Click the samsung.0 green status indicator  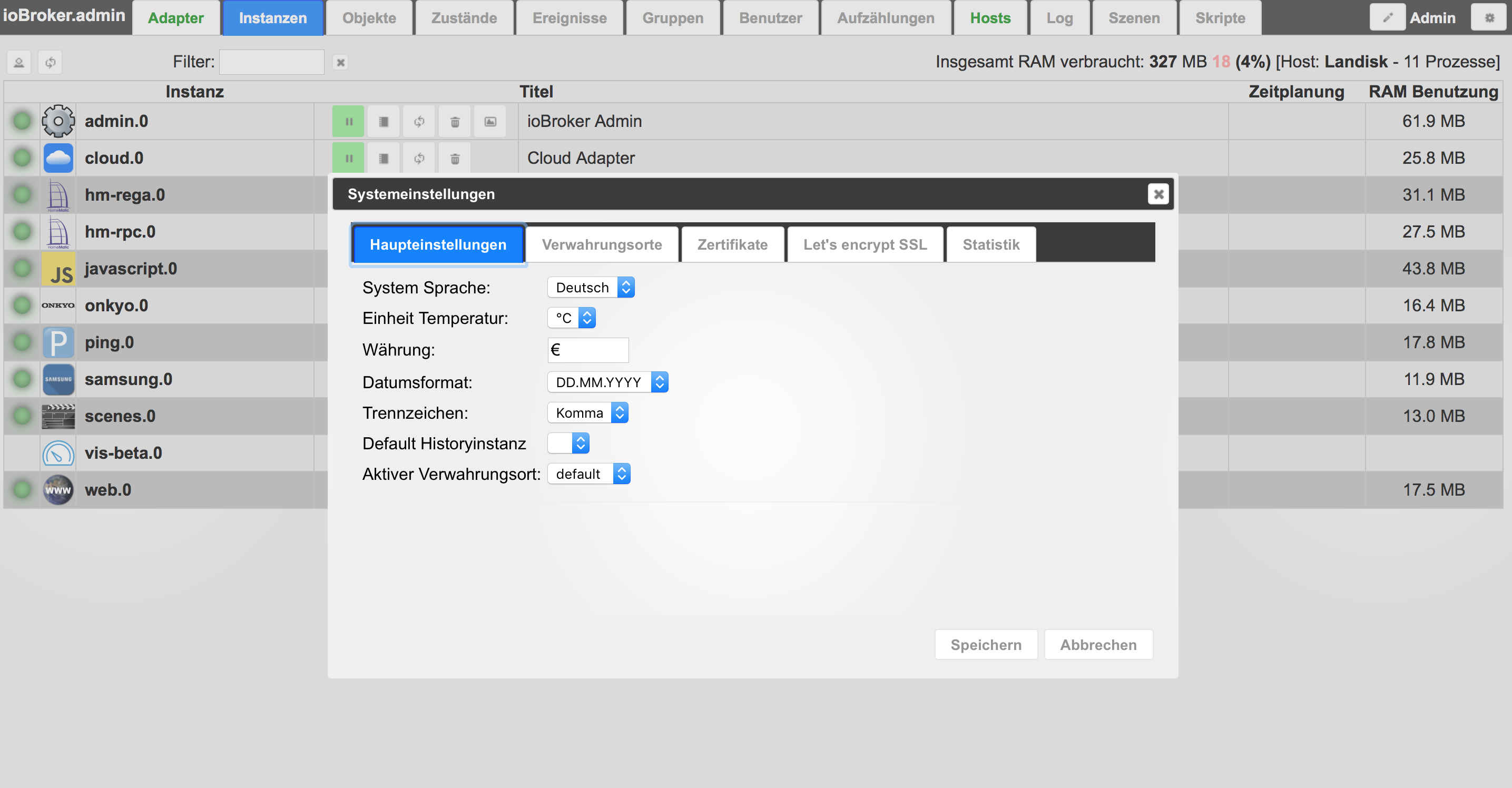tap(22, 379)
